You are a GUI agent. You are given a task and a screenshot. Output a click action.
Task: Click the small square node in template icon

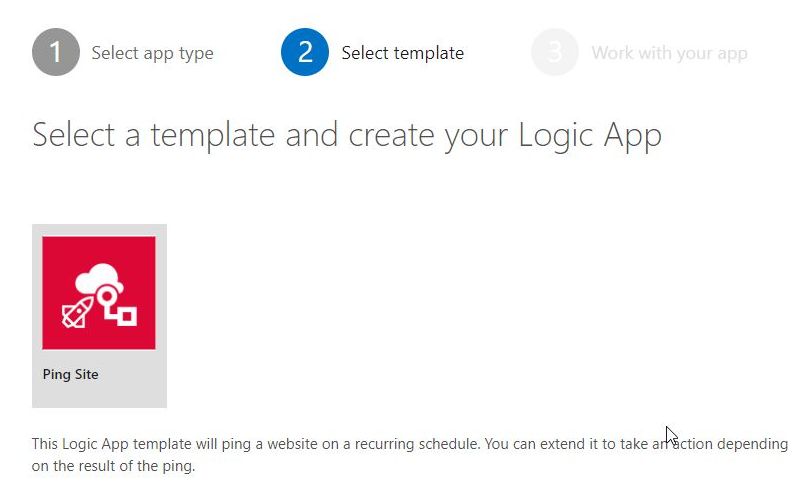[127, 317]
